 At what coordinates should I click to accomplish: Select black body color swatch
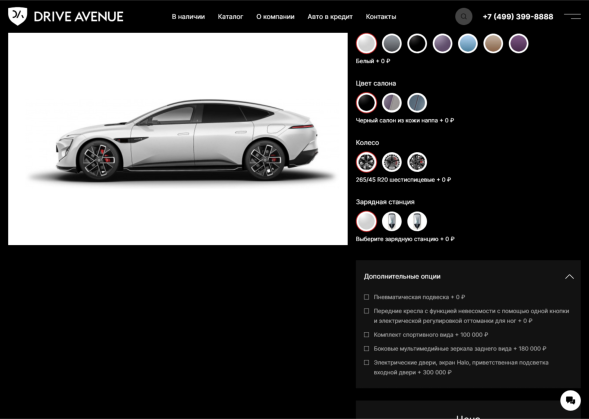pyautogui.click(x=417, y=43)
